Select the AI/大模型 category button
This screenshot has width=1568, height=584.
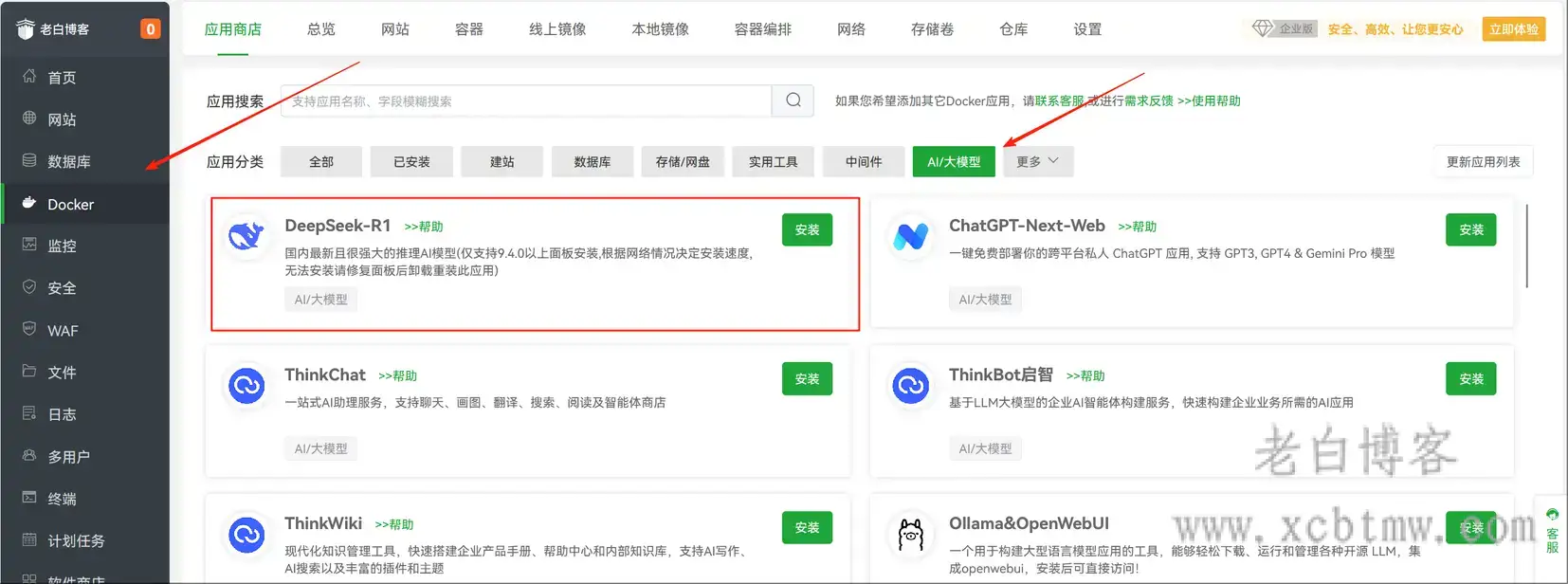tap(954, 161)
